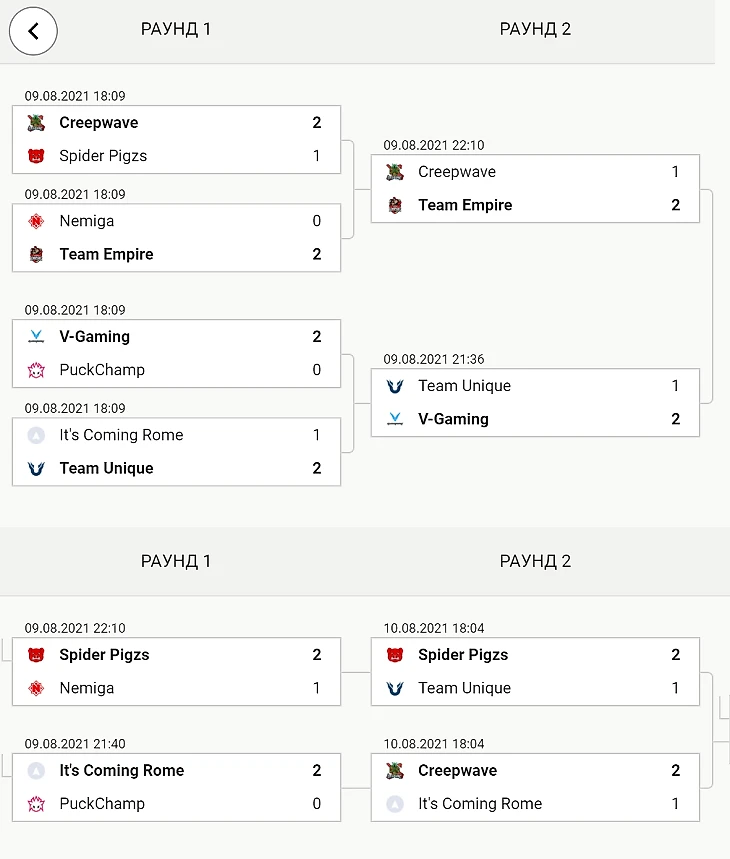Image resolution: width=730 pixels, height=859 pixels.
Task: Click PuckChamp logo in upper bracket round 1
Action: (x=36, y=370)
